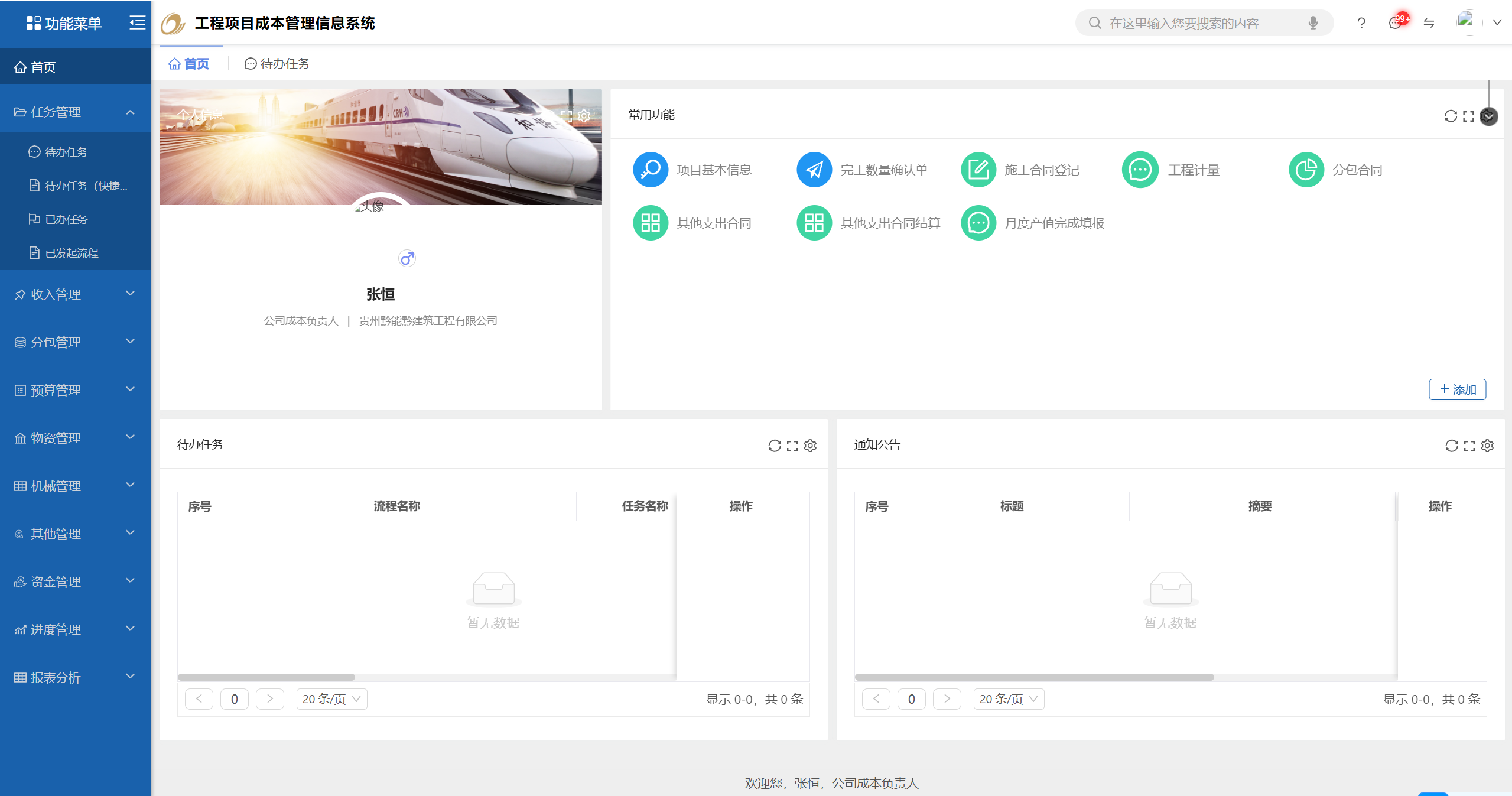Viewport: 1512px width, 796px height.
Task: Open 已发起流程 sidebar item
Action: [75, 253]
